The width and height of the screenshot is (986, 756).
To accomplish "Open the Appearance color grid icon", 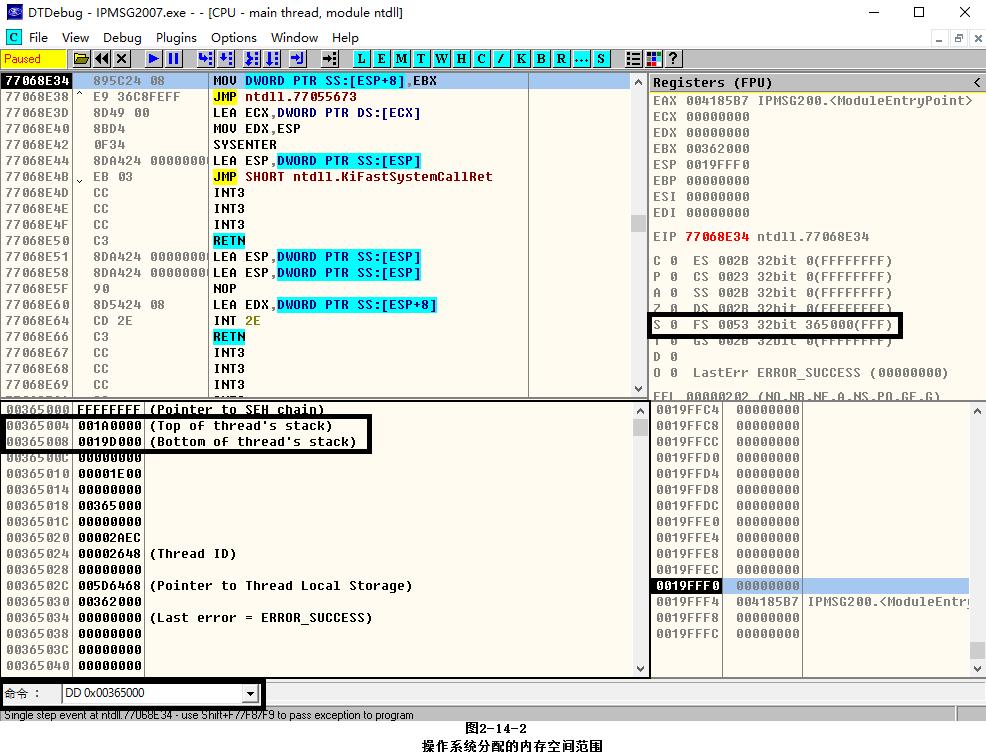I will tap(654, 59).
